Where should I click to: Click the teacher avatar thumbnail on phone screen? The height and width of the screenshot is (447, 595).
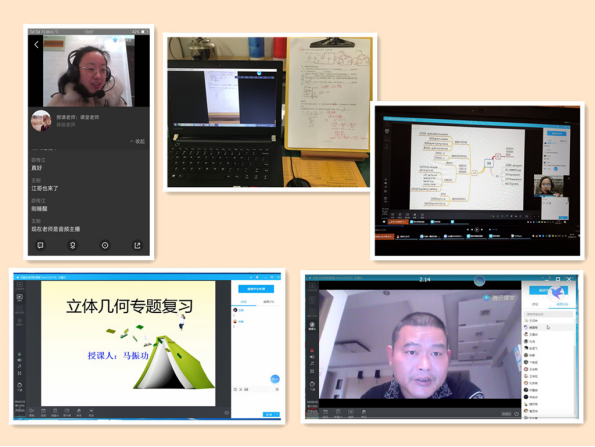tap(41, 121)
